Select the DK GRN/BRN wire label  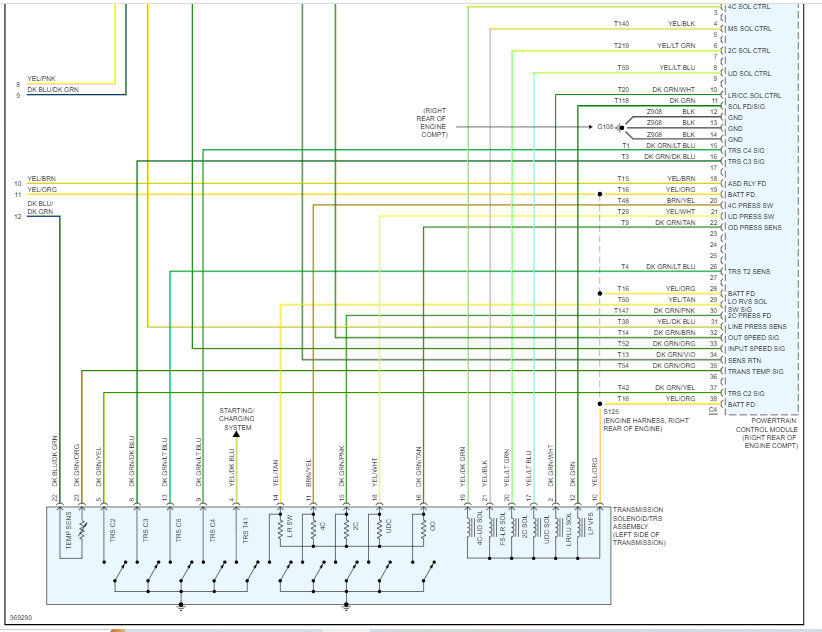click(x=674, y=333)
